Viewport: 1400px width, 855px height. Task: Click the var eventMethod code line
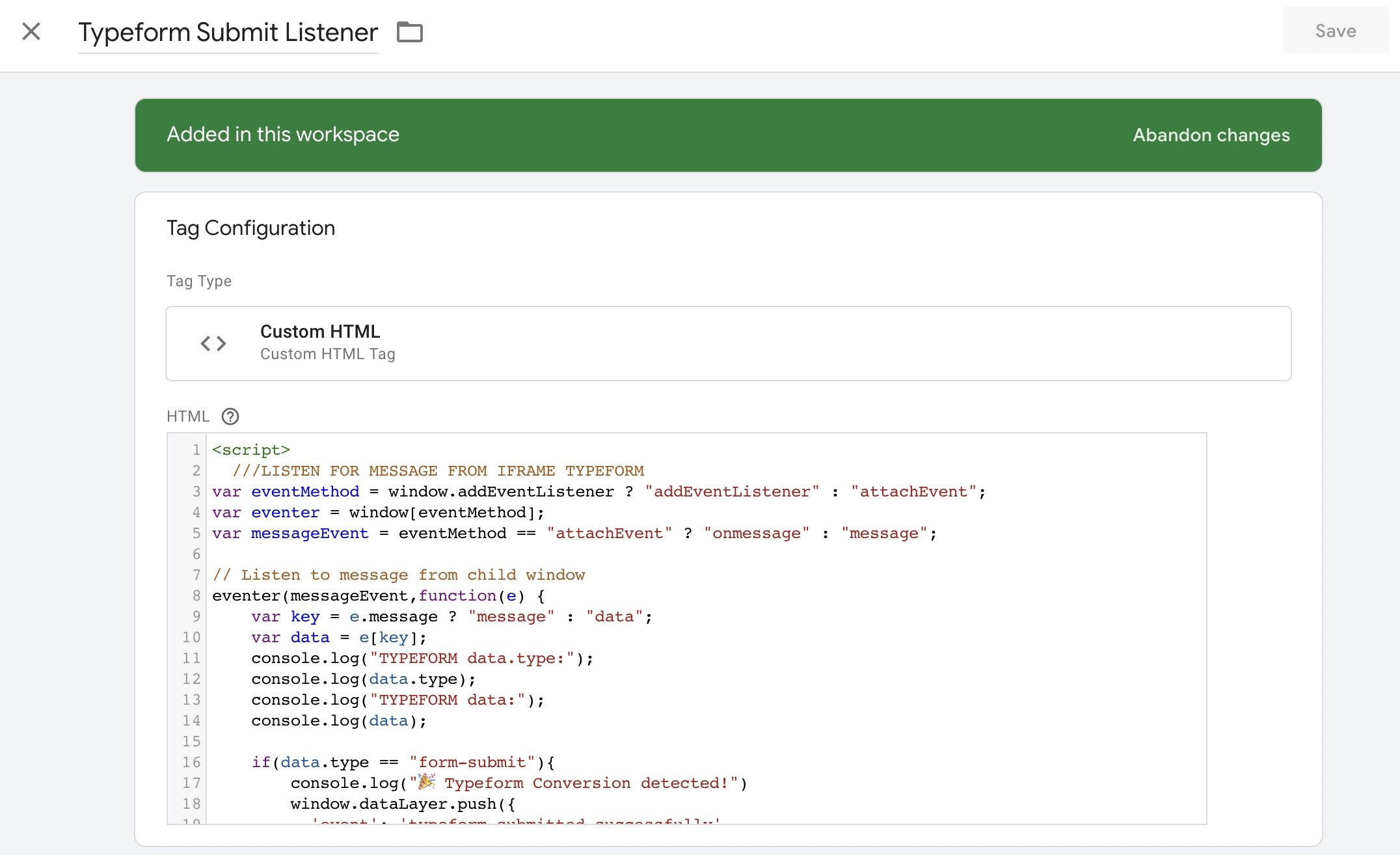tap(599, 491)
